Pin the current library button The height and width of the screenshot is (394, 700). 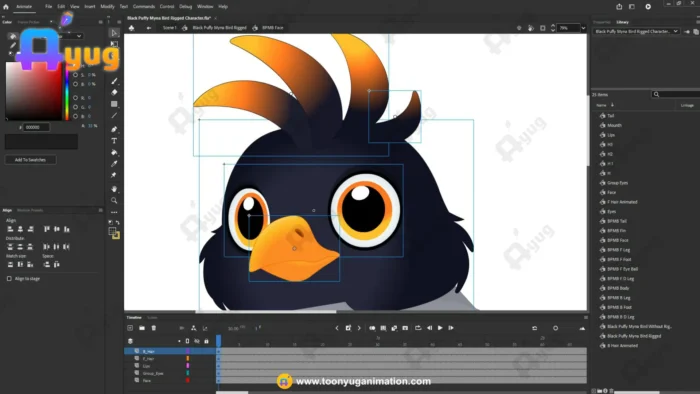pyautogui.click(x=687, y=32)
